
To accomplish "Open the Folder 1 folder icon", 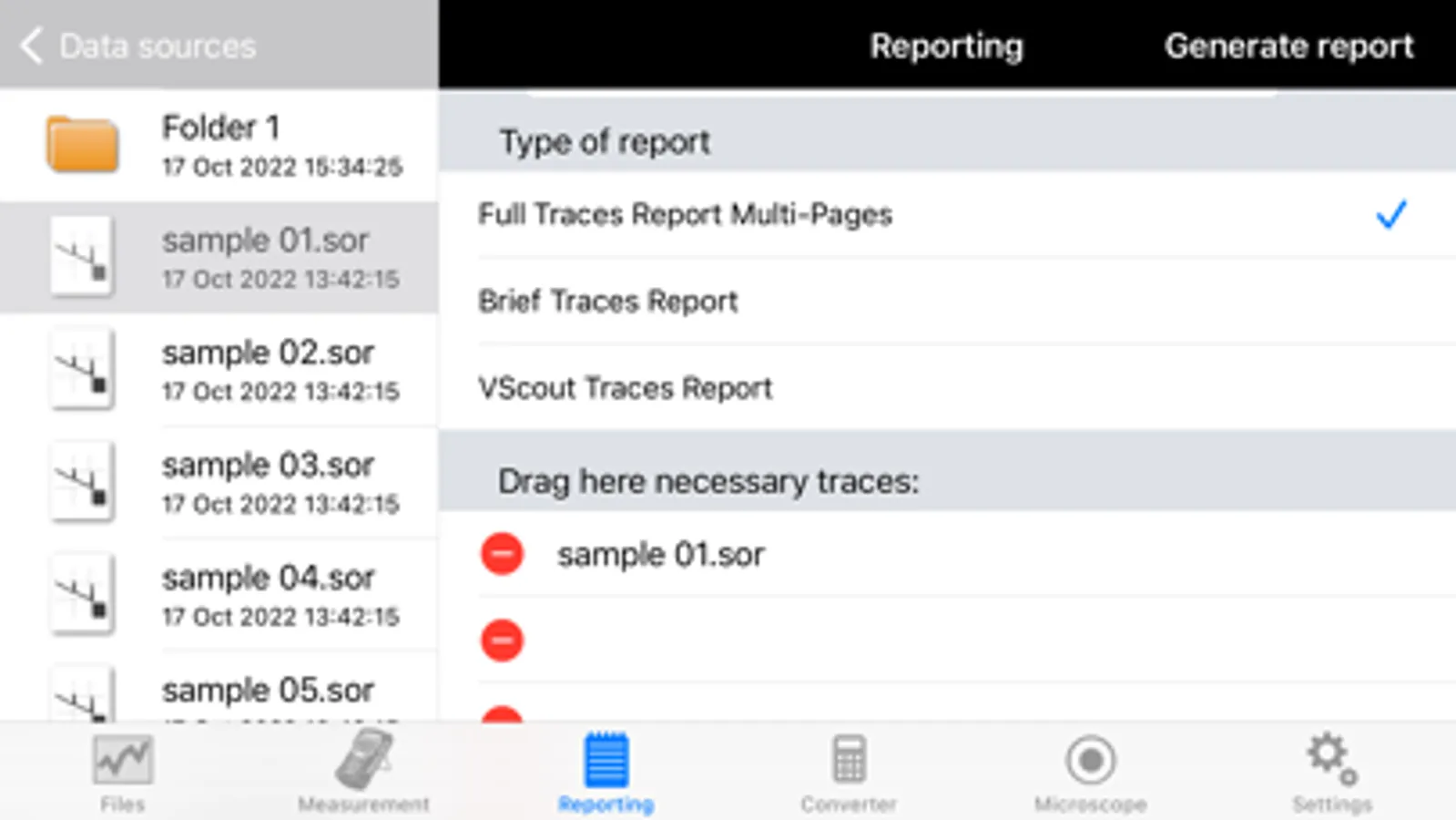I will coord(82,144).
